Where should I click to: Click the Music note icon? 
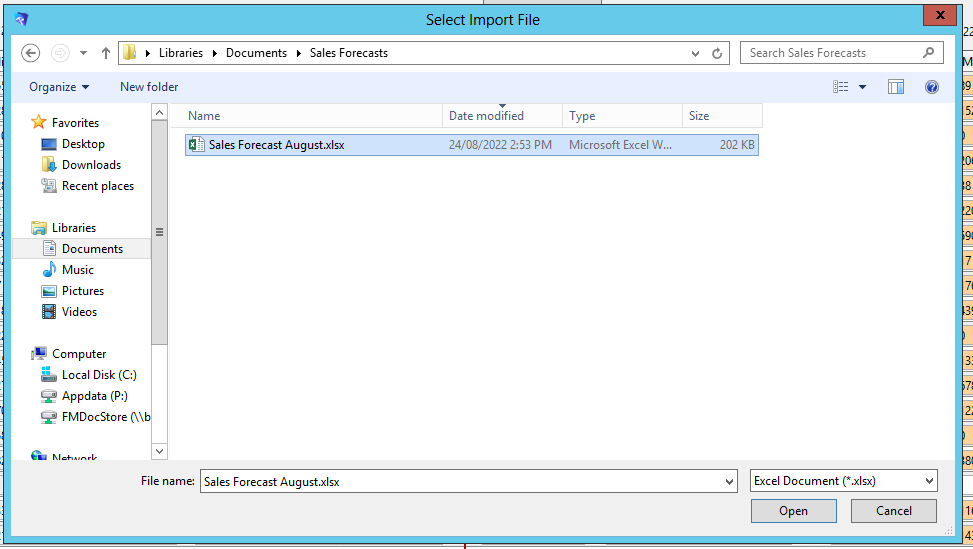coord(49,270)
